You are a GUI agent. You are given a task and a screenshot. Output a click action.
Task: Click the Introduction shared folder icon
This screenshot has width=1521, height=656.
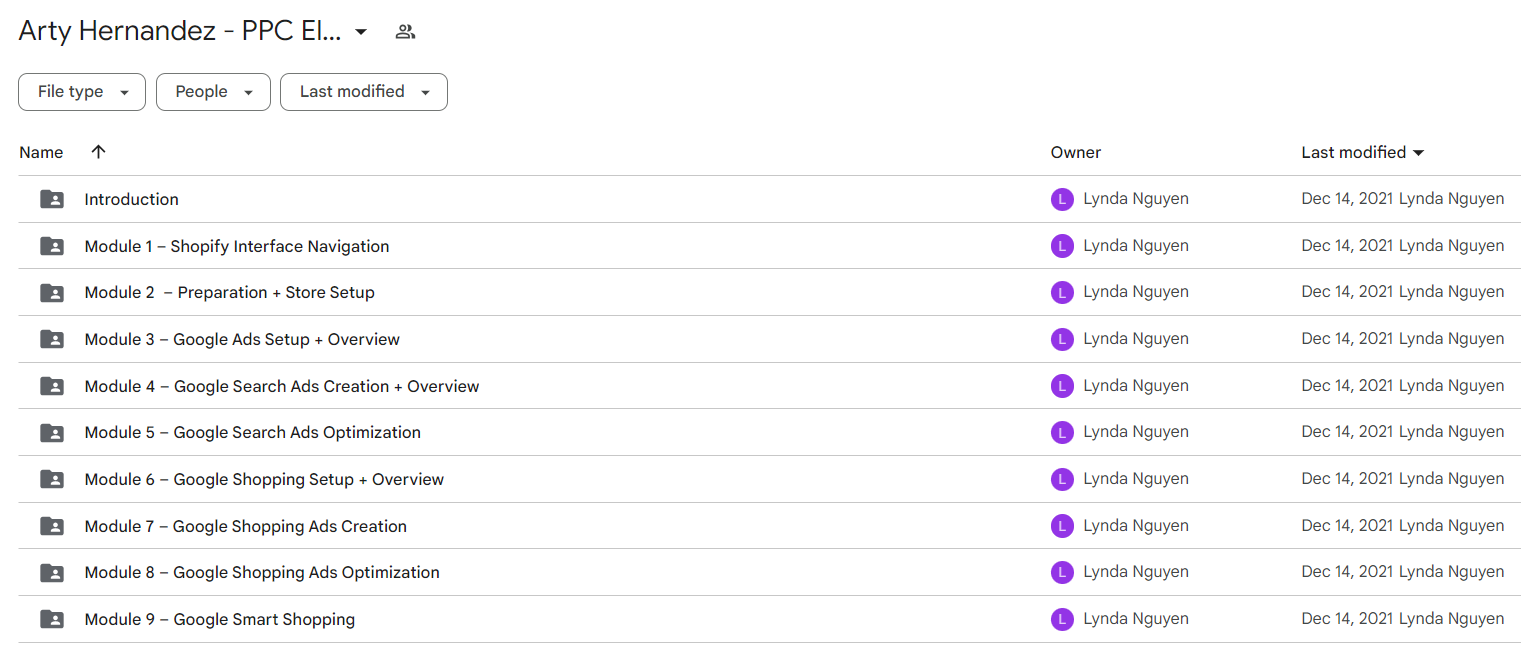pos(52,199)
